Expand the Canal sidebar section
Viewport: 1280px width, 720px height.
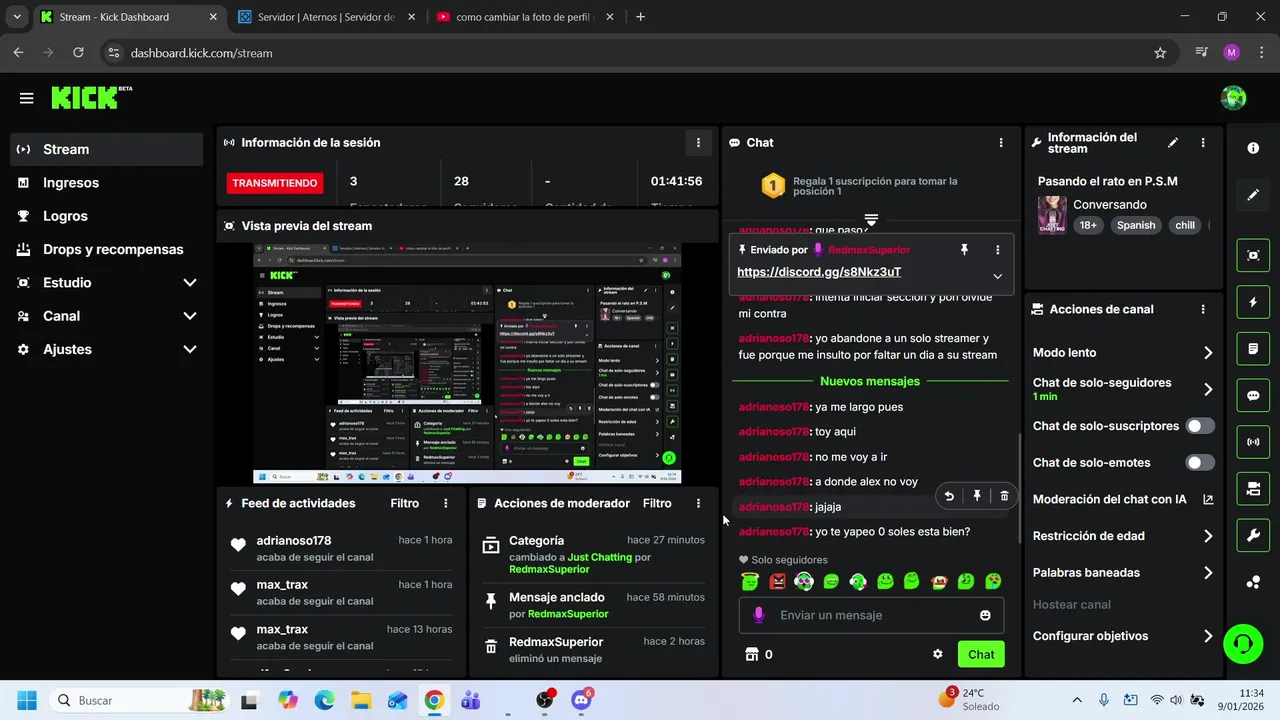[190, 316]
